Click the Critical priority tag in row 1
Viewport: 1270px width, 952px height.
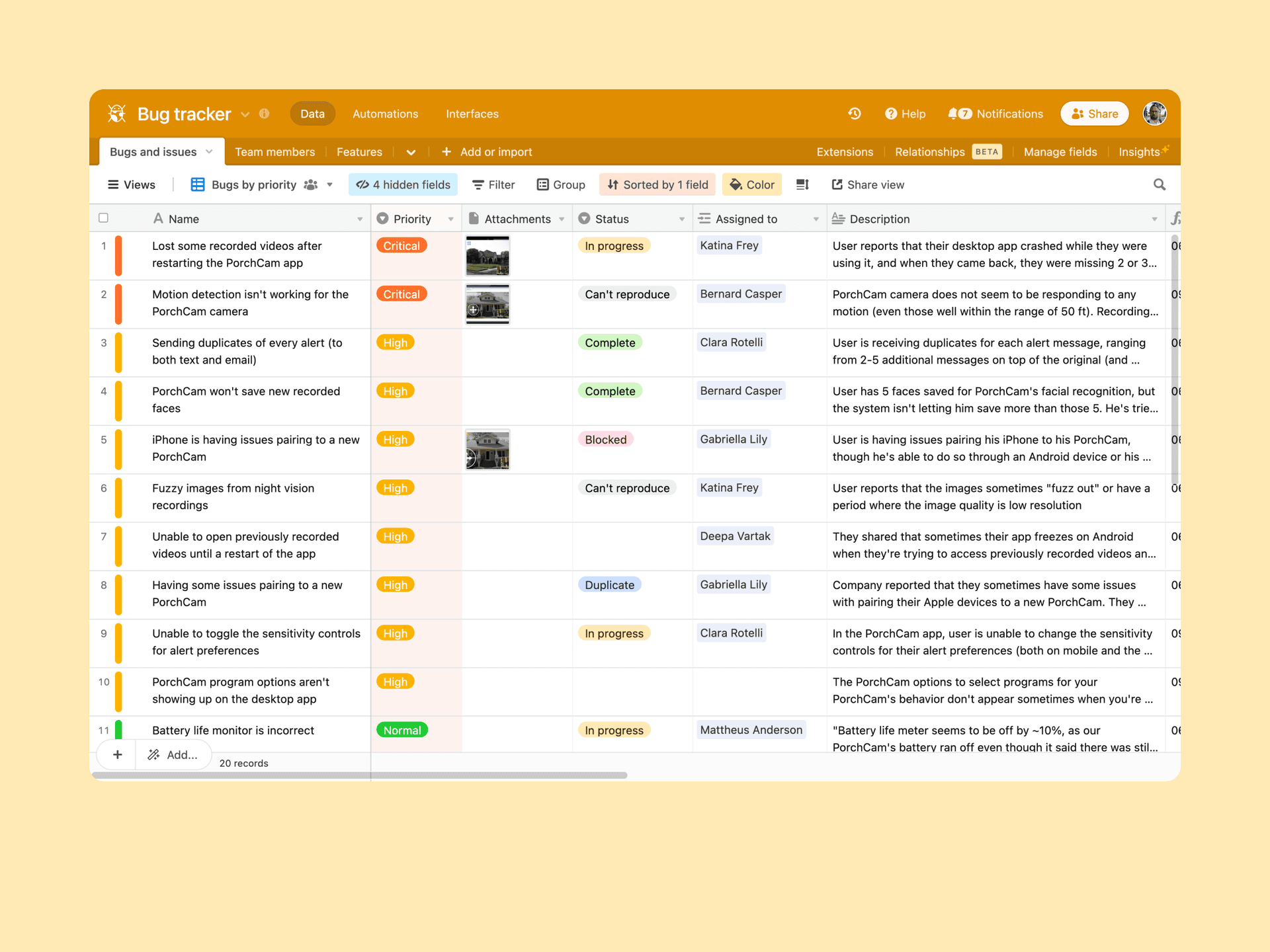pyautogui.click(x=402, y=245)
